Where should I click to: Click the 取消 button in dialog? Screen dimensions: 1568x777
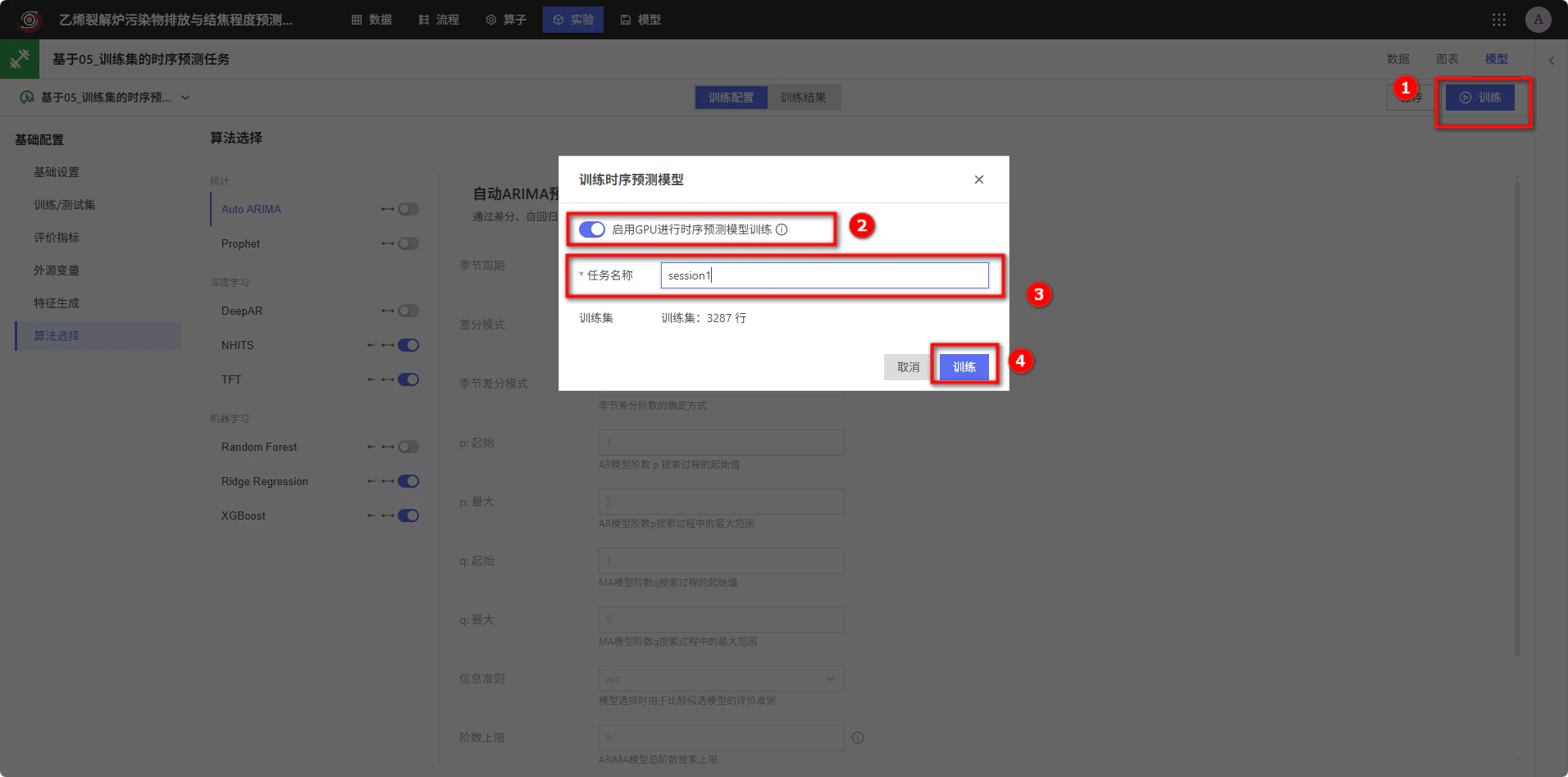pos(908,367)
